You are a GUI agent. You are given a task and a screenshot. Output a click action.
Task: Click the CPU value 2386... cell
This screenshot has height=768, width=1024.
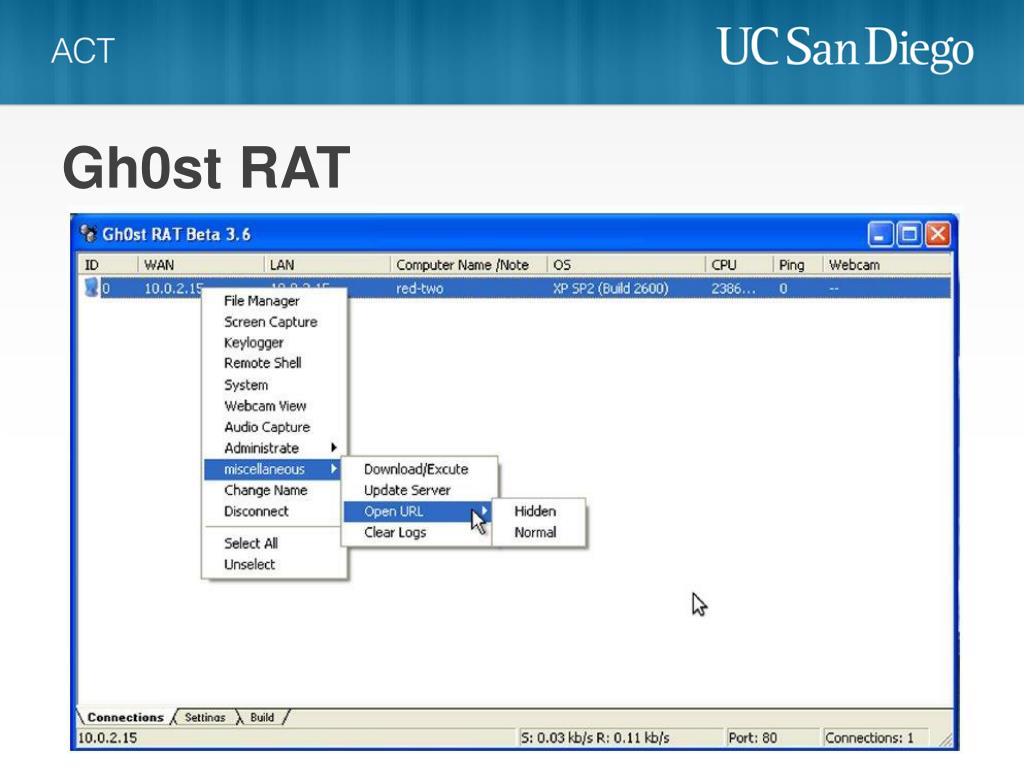click(733, 288)
